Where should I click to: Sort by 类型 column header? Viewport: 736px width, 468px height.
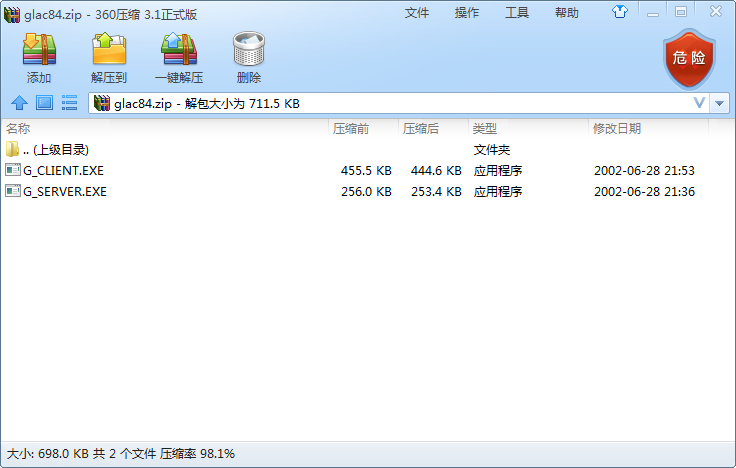click(485, 128)
